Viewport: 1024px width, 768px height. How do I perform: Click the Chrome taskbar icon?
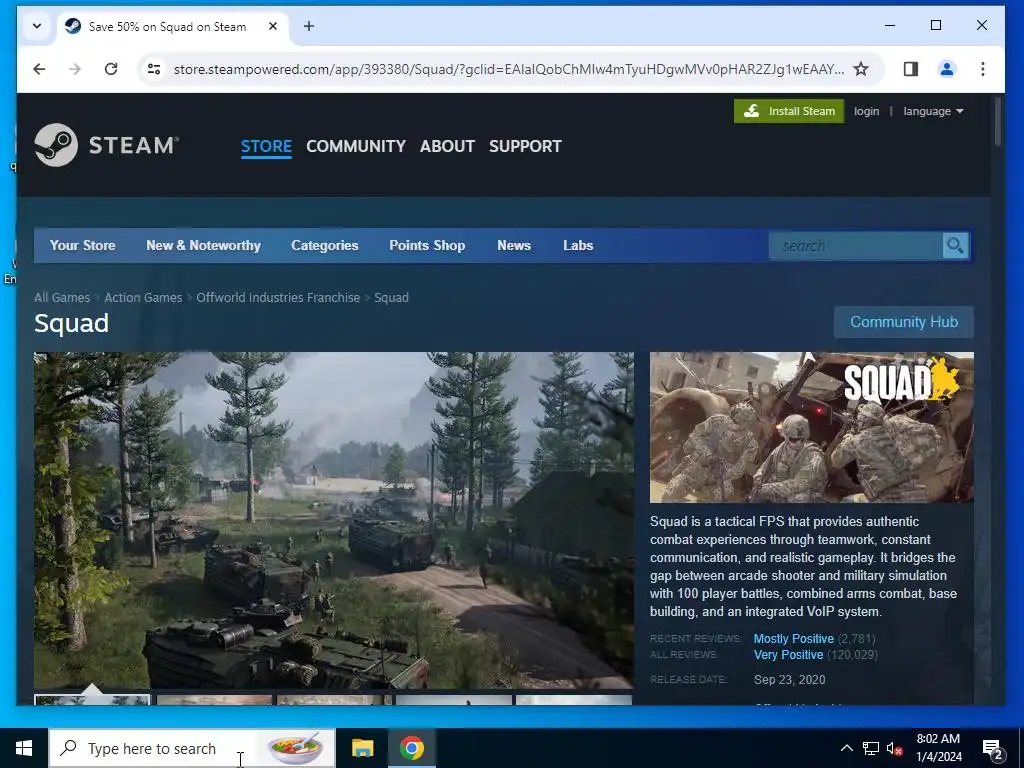pos(411,748)
